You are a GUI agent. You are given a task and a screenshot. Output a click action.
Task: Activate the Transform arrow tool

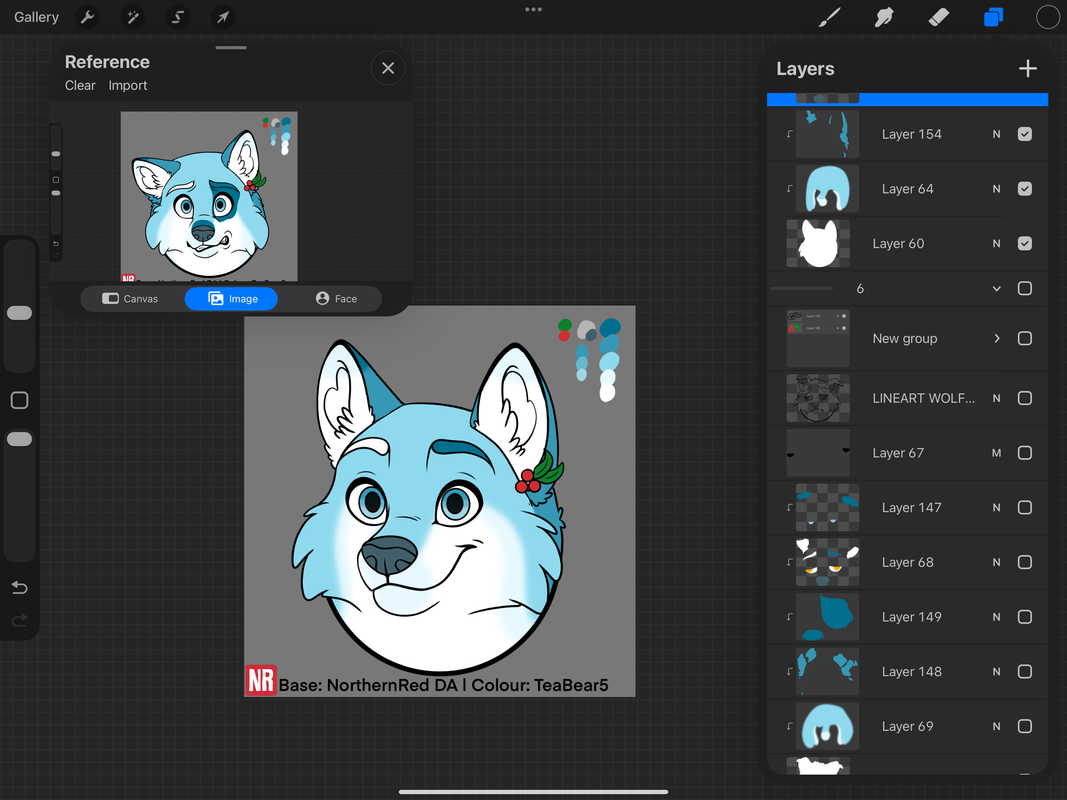[223, 17]
